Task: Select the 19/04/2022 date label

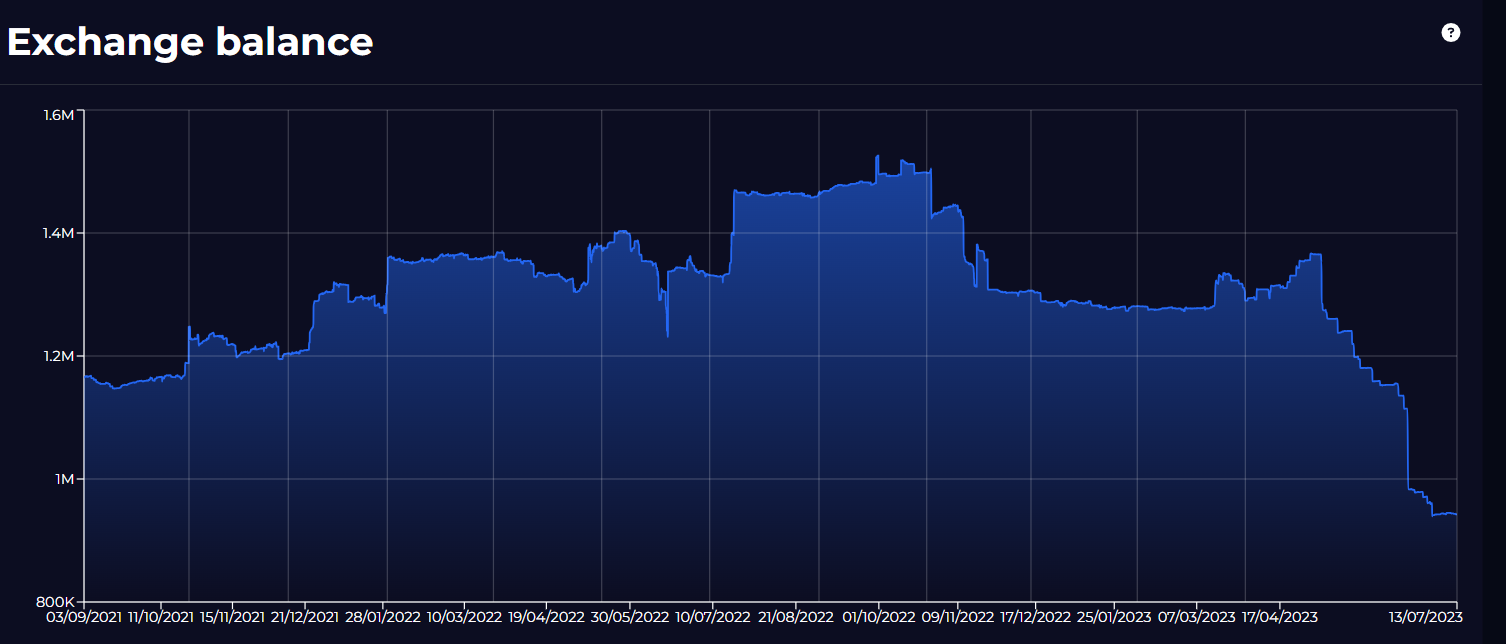Action: 546,617
